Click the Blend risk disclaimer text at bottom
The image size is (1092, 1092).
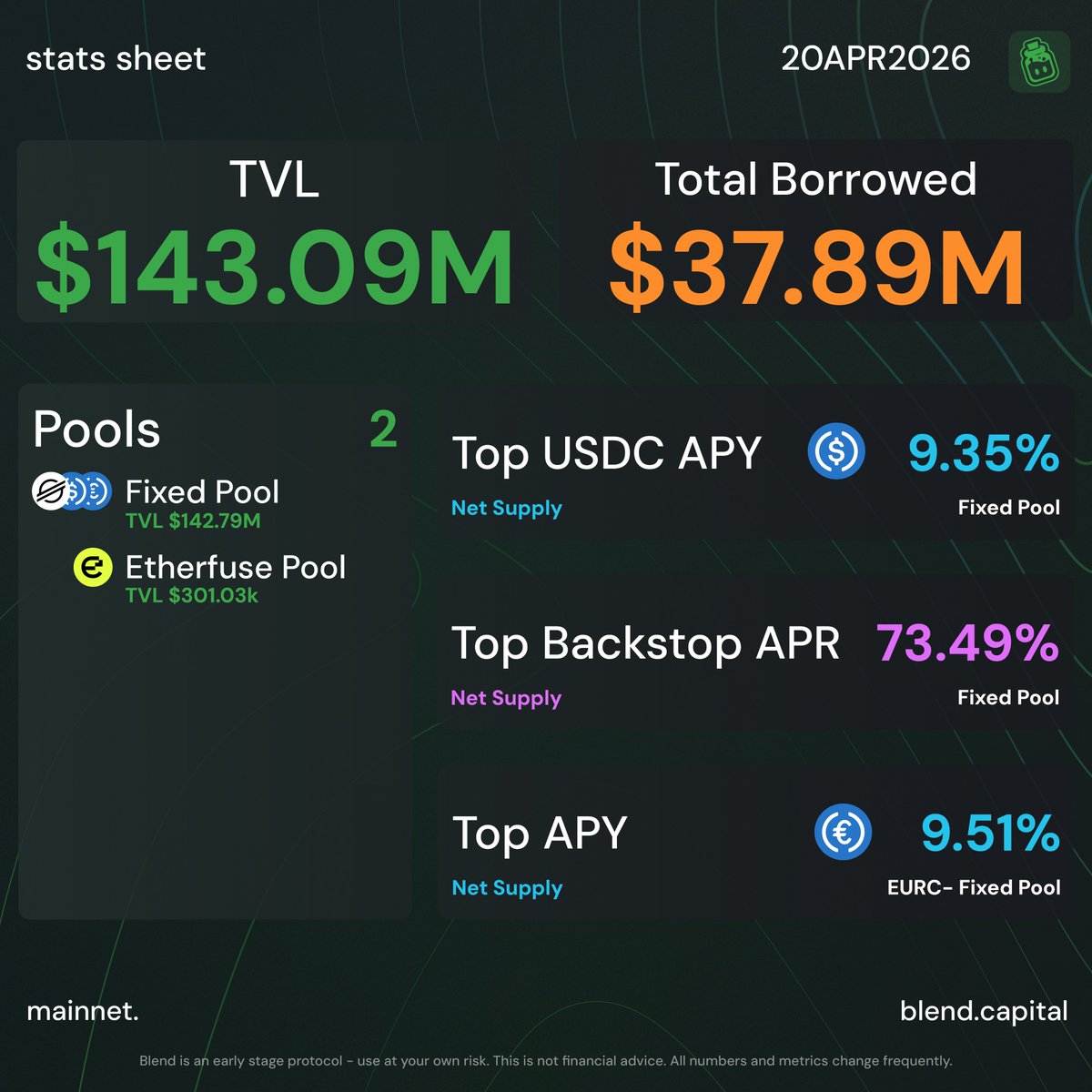coord(546,1061)
